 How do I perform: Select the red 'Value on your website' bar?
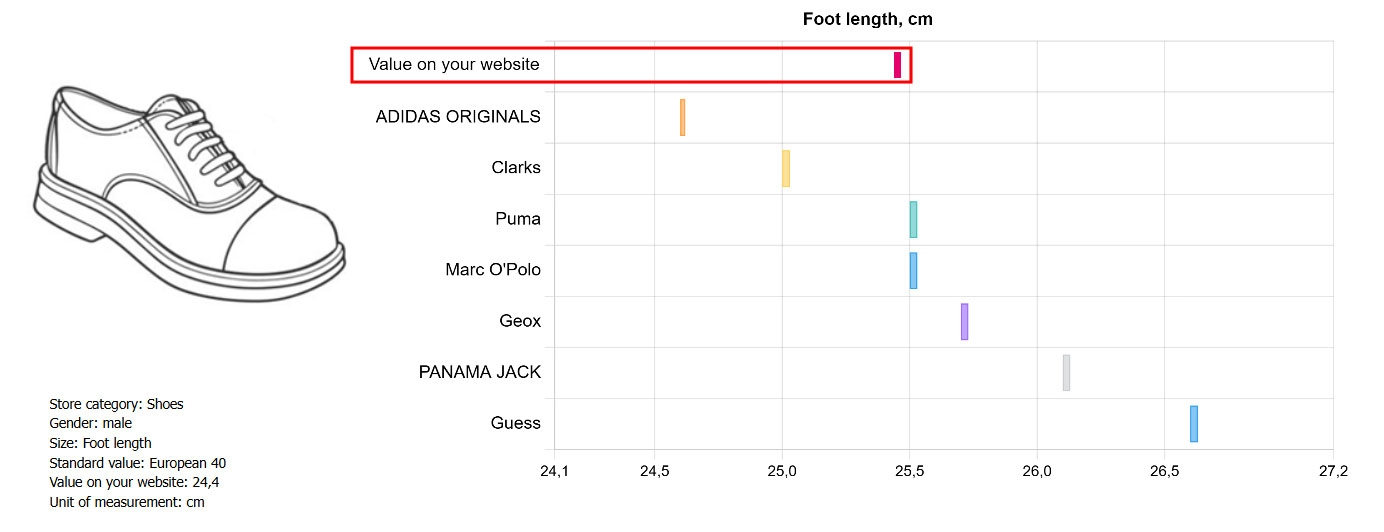(x=898, y=65)
